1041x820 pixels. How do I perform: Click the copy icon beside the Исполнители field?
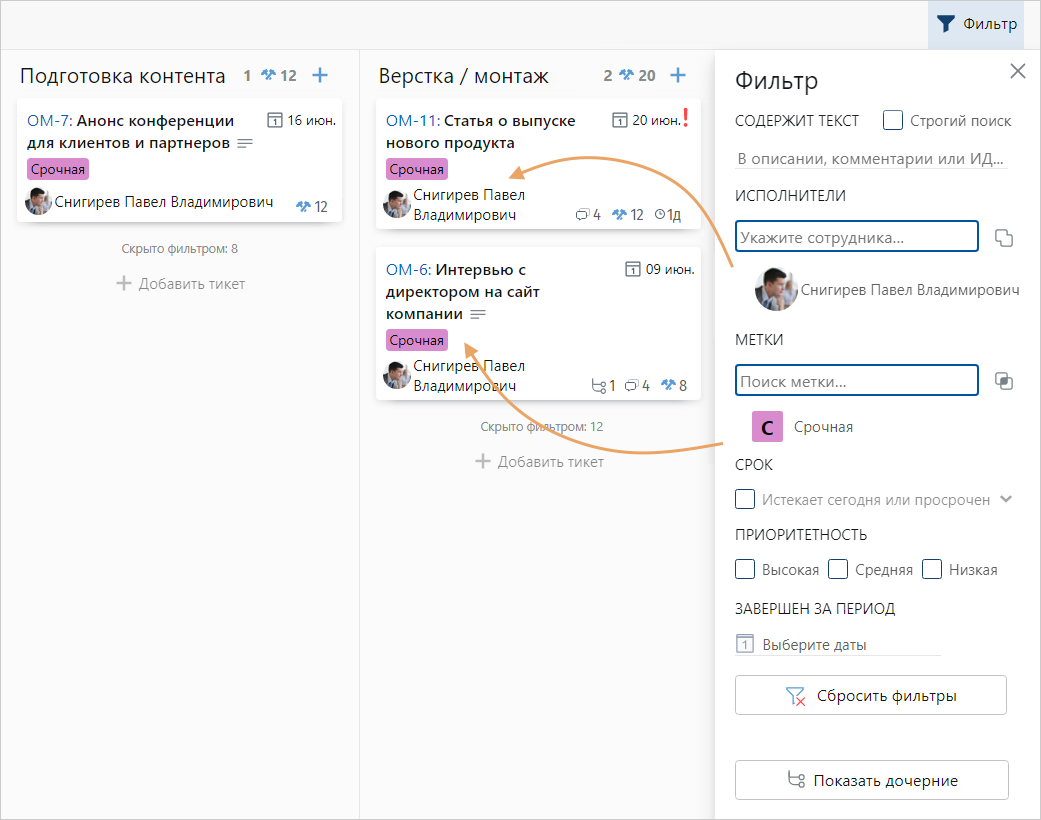pyautogui.click(x=1004, y=237)
